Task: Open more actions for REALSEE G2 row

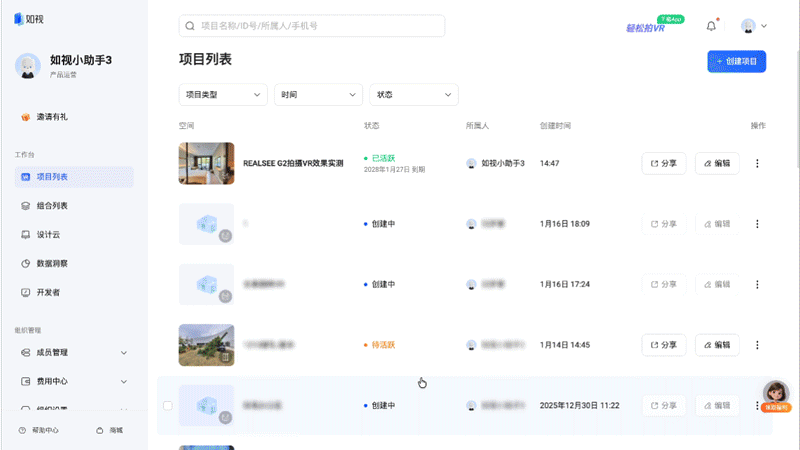Action: click(757, 163)
